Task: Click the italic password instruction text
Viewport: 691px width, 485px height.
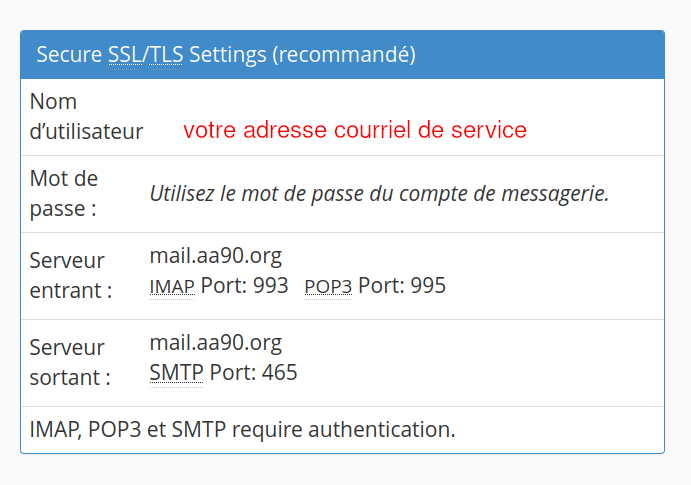Action: (x=379, y=194)
